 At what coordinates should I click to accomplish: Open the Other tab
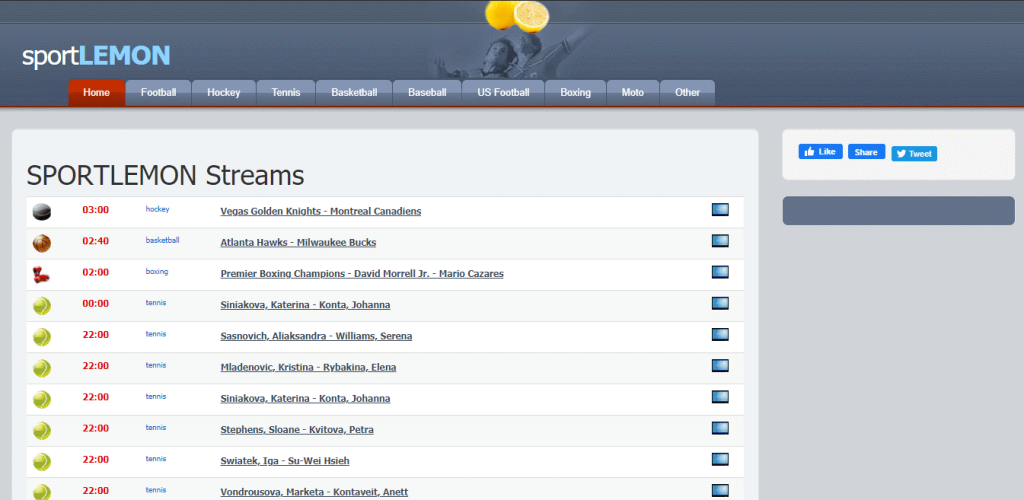pyautogui.click(x=688, y=93)
